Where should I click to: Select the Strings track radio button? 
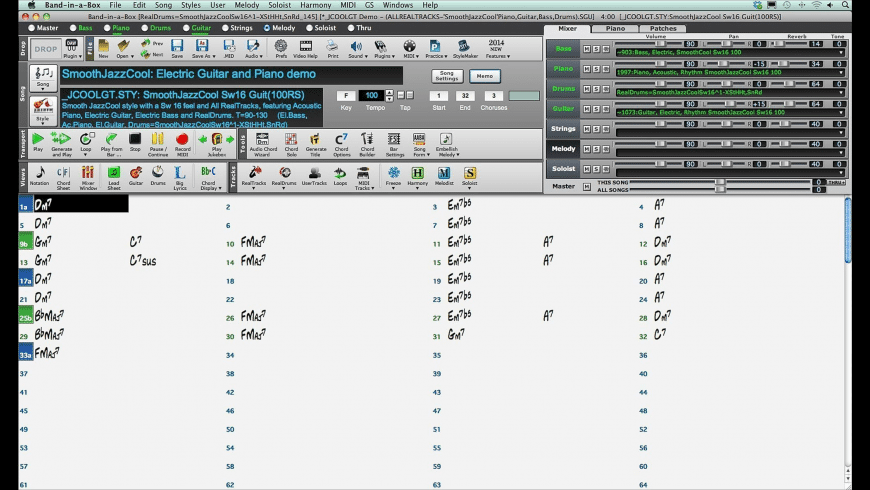point(225,28)
